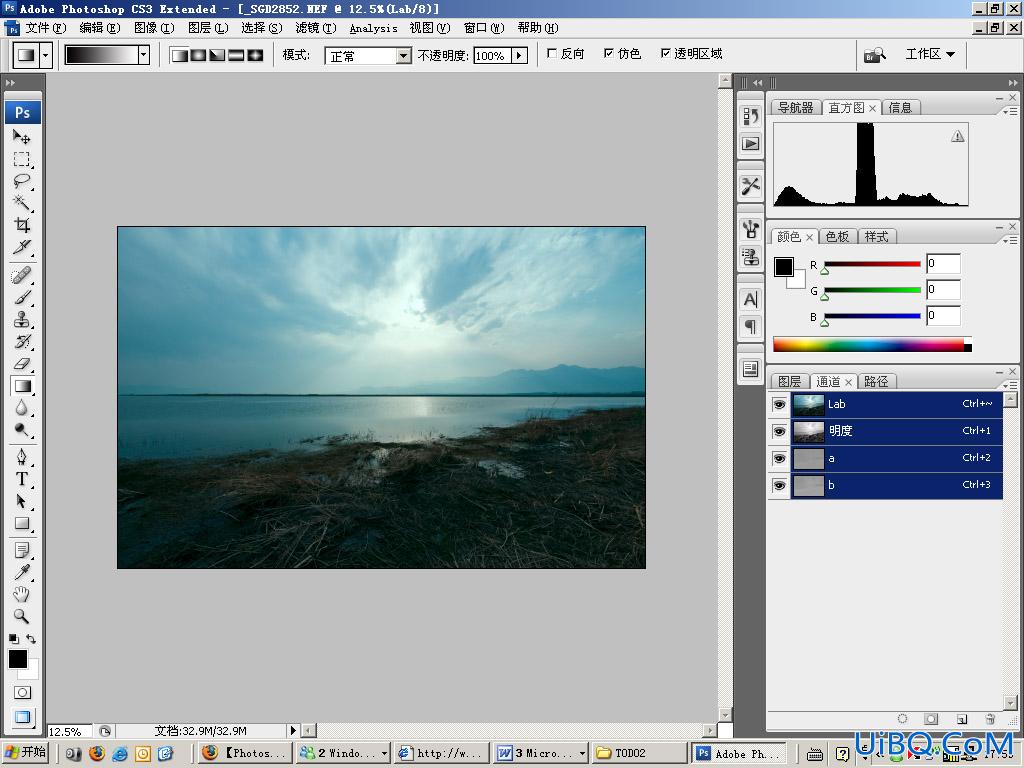Choose the linear gradient style
Image resolution: width=1024 pixels, height=768 pixels.
point(180,55)
